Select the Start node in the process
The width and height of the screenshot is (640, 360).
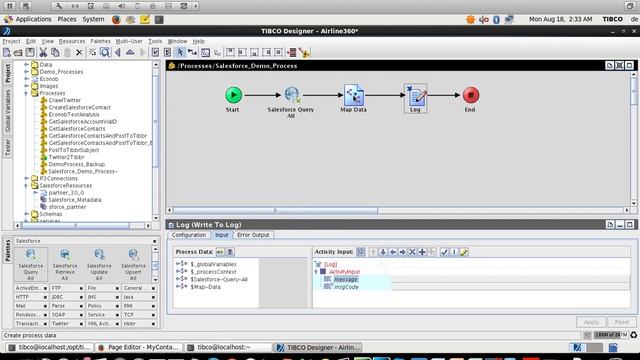pyautogui.click(x=233, y=95)
